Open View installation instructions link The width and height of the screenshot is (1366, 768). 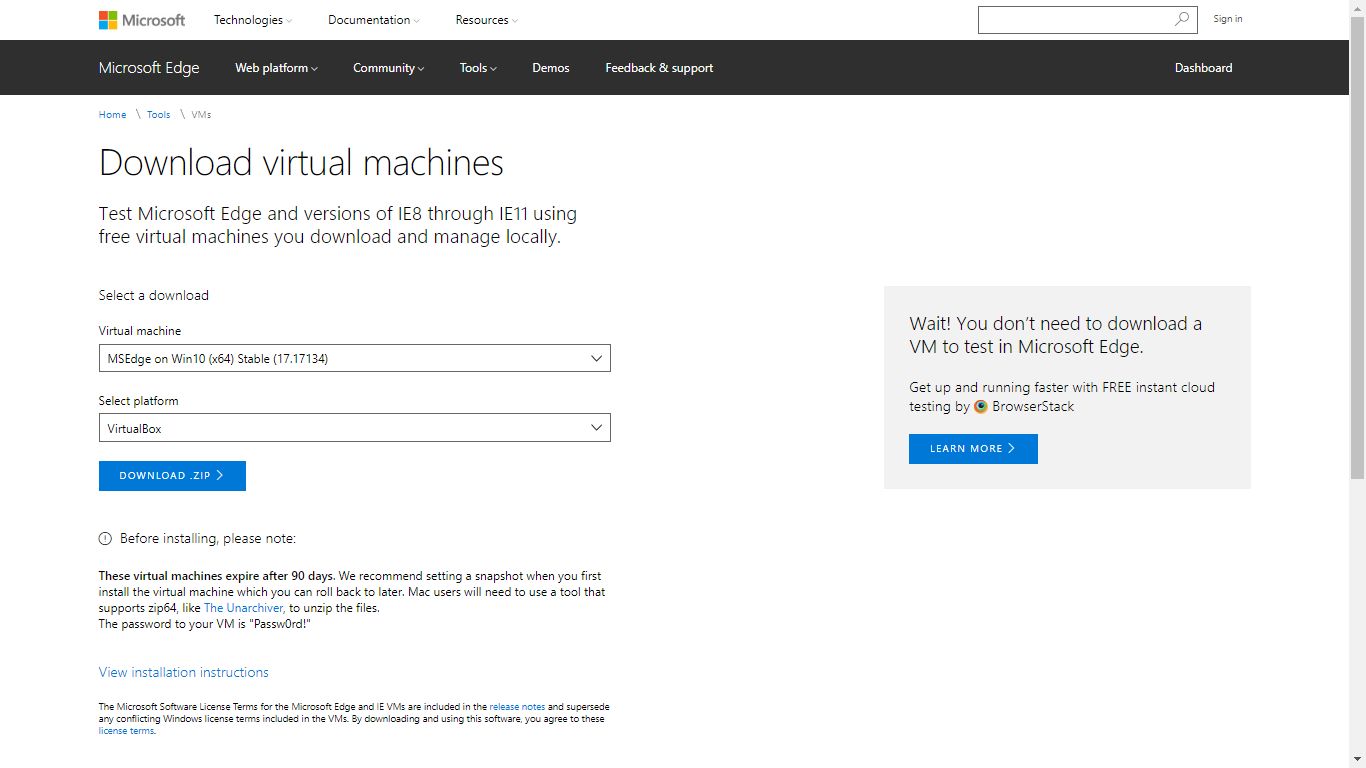pyautogui.click(x=184, y=672)
